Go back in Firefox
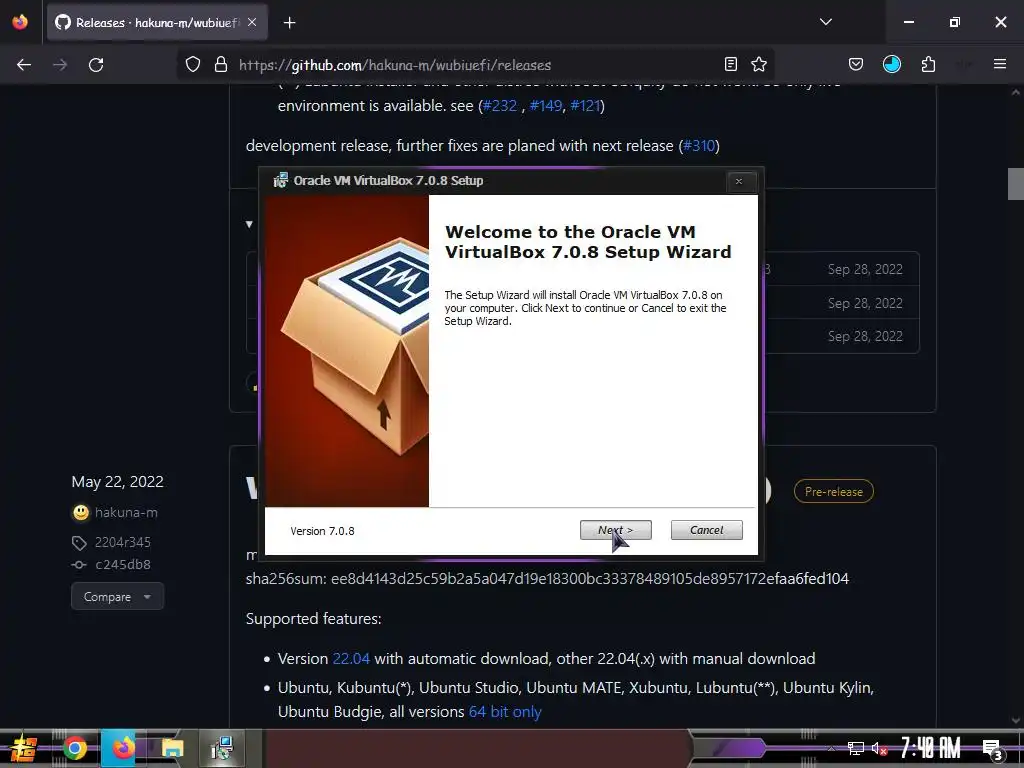The image size is (1024, 768). 24,65
